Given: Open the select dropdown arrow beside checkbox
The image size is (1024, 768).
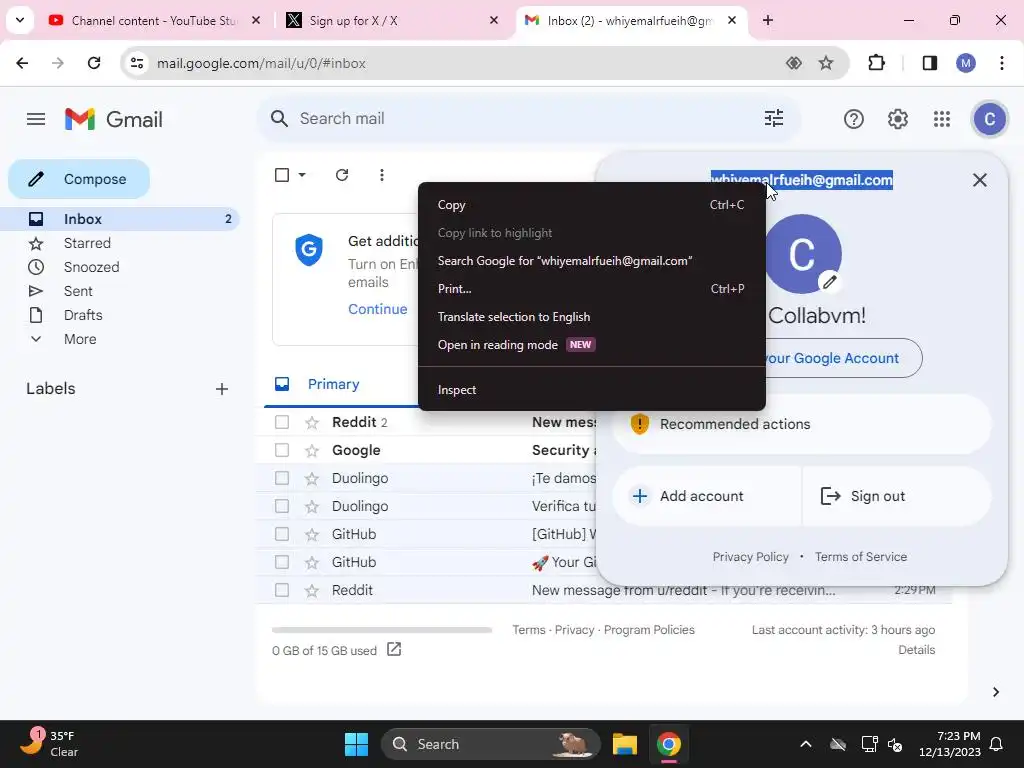Looking at the screenshot, I should point(302,175).
